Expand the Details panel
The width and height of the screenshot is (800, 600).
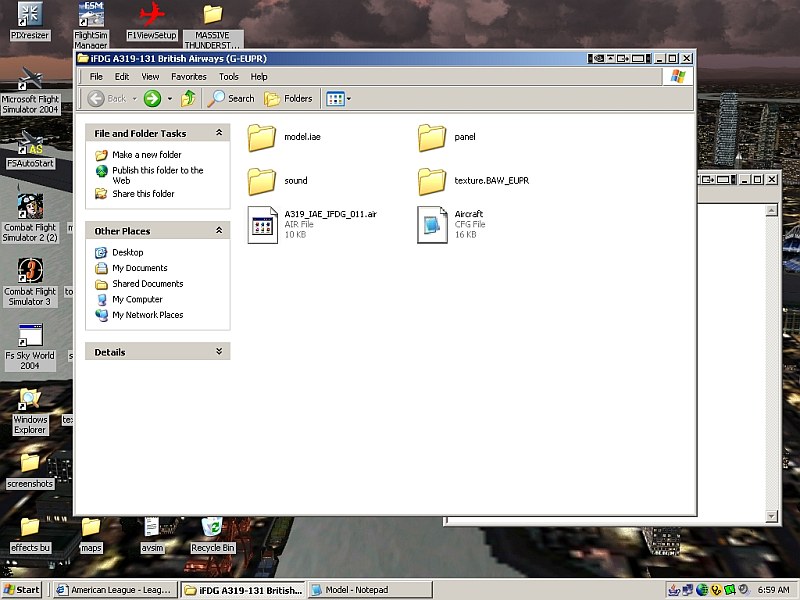click(x=219, y=352)
